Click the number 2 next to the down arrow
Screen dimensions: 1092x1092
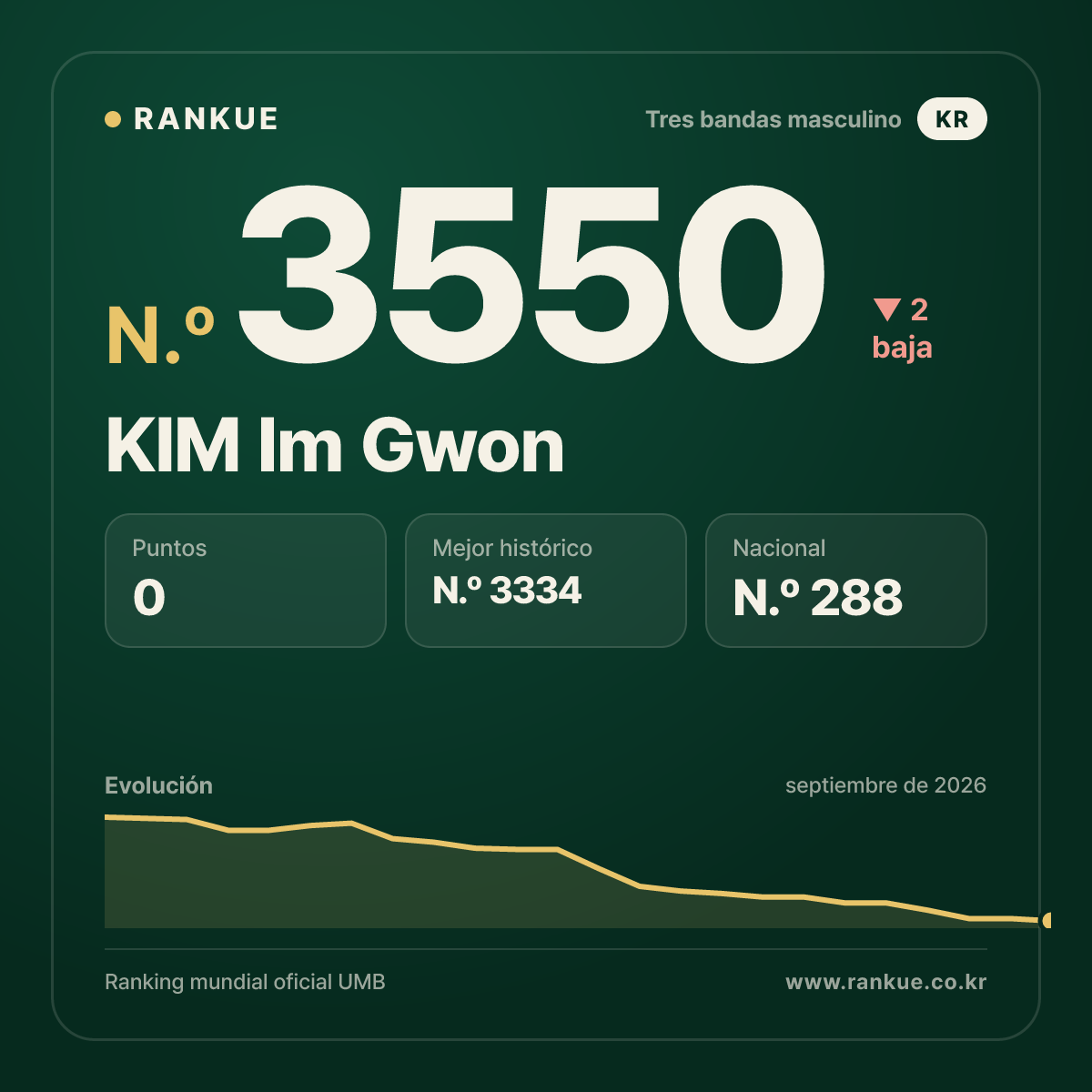coord(919,310)
